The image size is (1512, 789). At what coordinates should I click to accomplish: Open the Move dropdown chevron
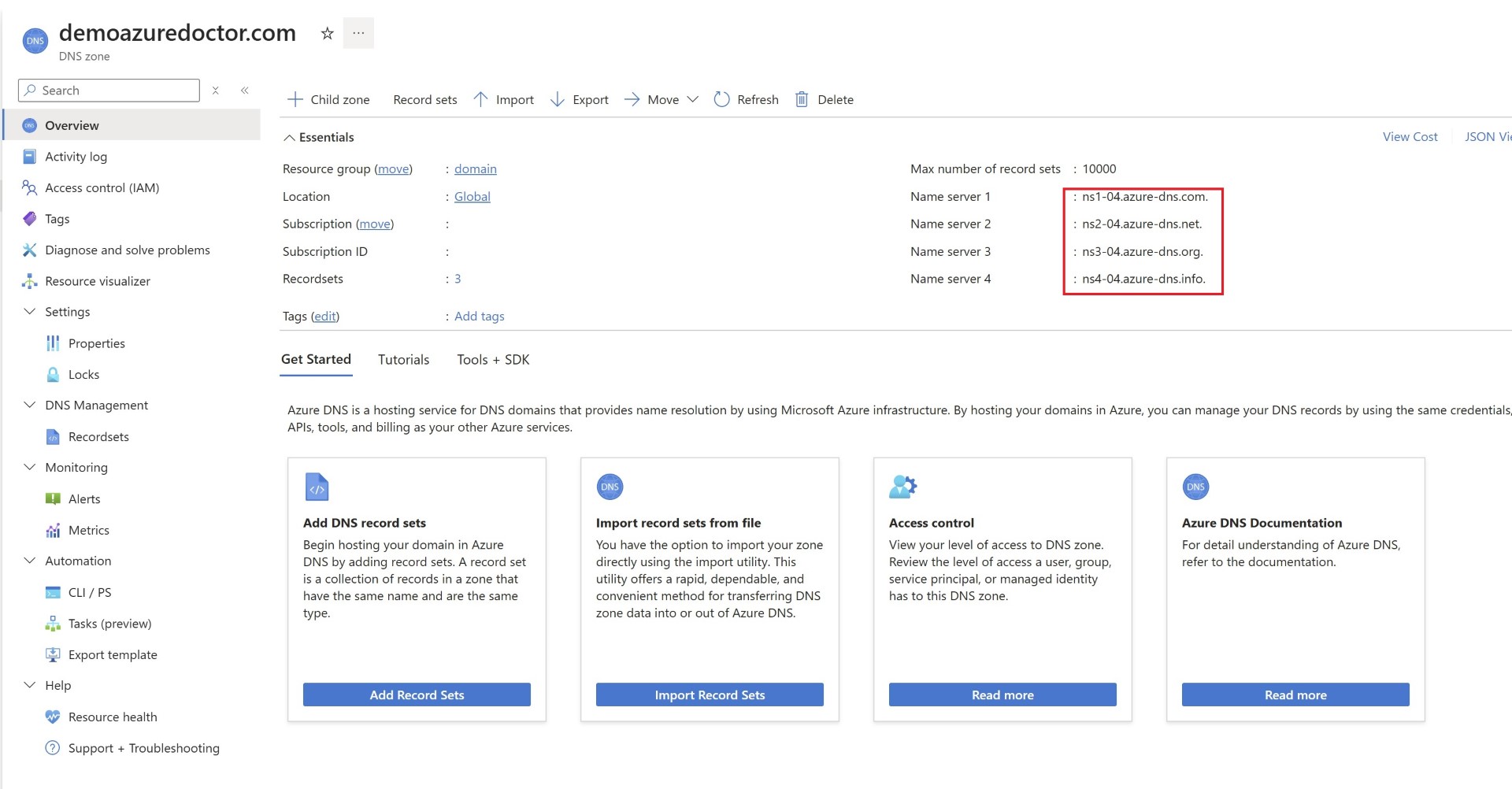point(693,99)
